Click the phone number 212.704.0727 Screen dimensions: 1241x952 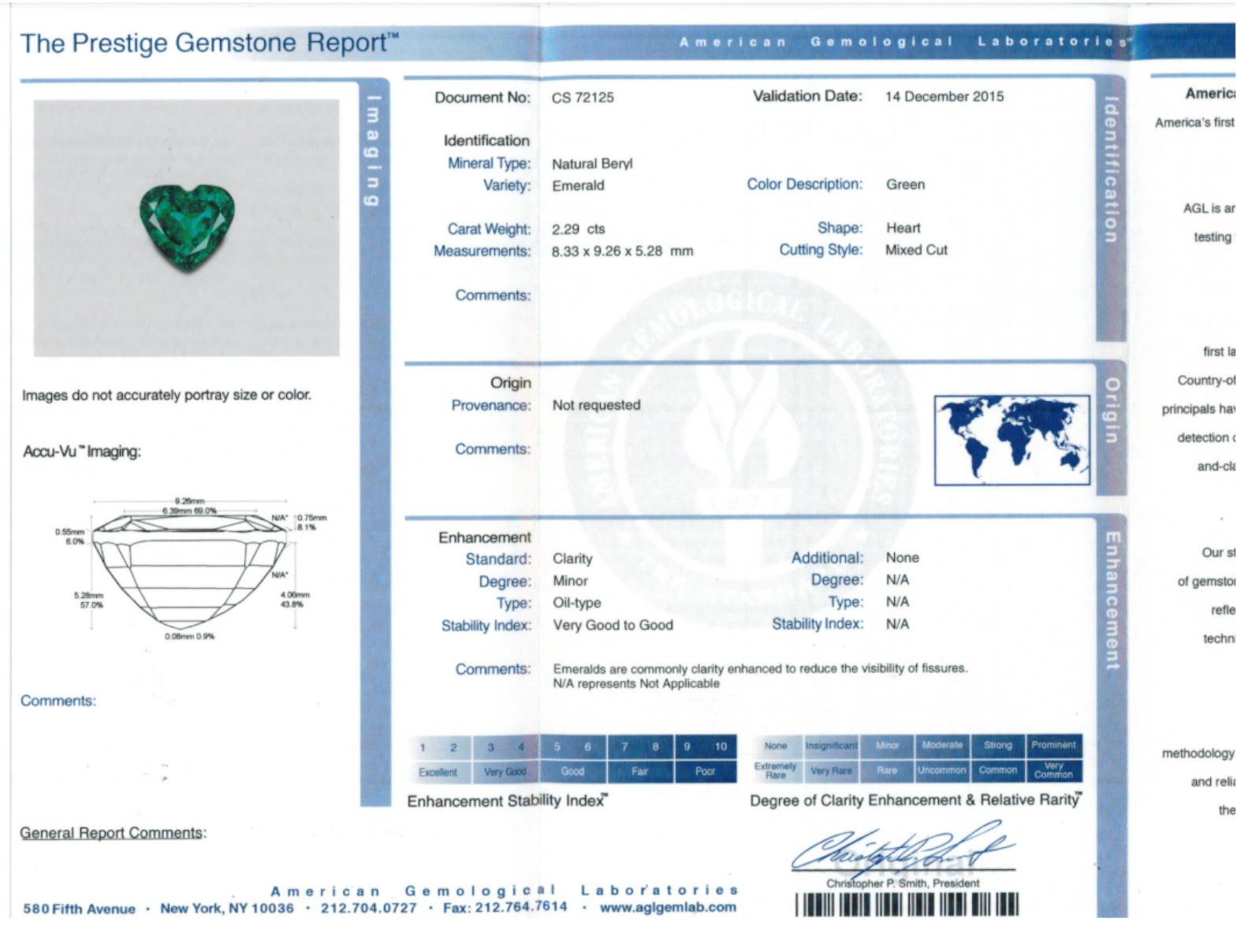(368, 908)
